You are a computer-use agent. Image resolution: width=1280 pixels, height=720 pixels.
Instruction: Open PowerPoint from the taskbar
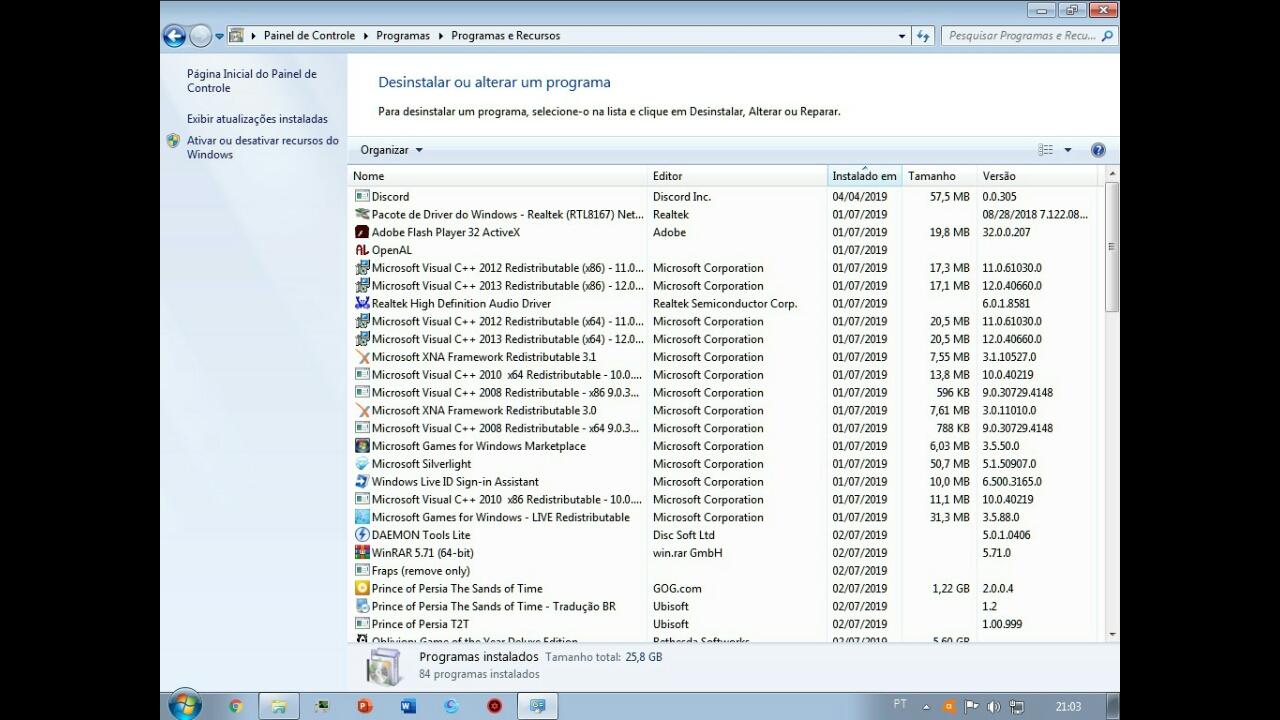(364, 706)
